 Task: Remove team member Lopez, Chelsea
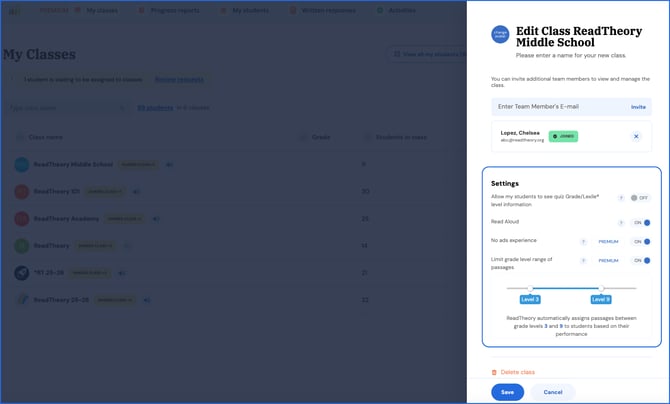point(636,136)
